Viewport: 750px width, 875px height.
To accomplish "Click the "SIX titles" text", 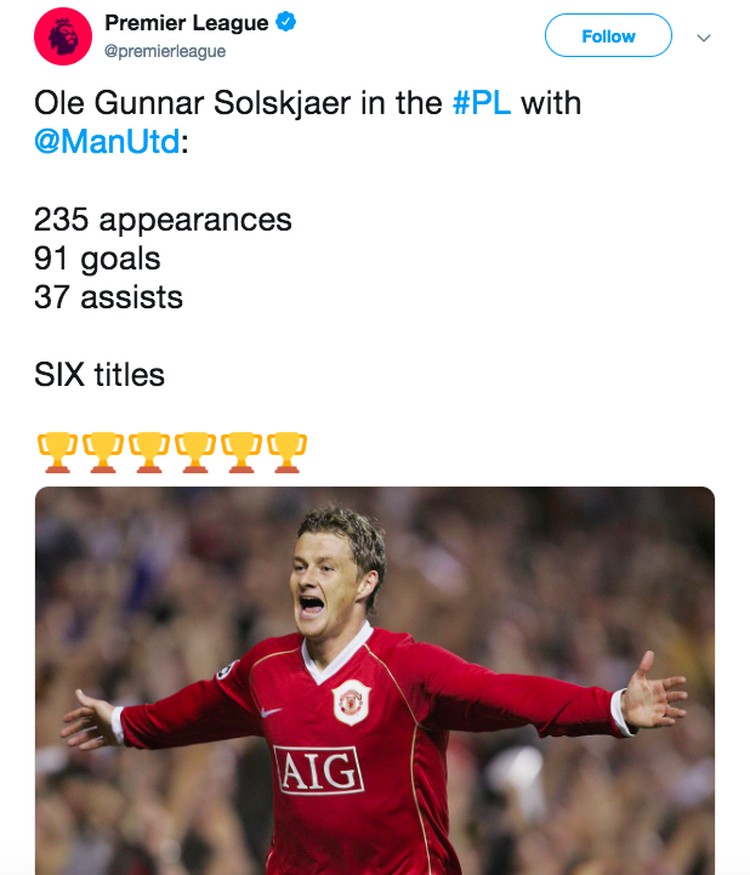I will click(99, 374).
